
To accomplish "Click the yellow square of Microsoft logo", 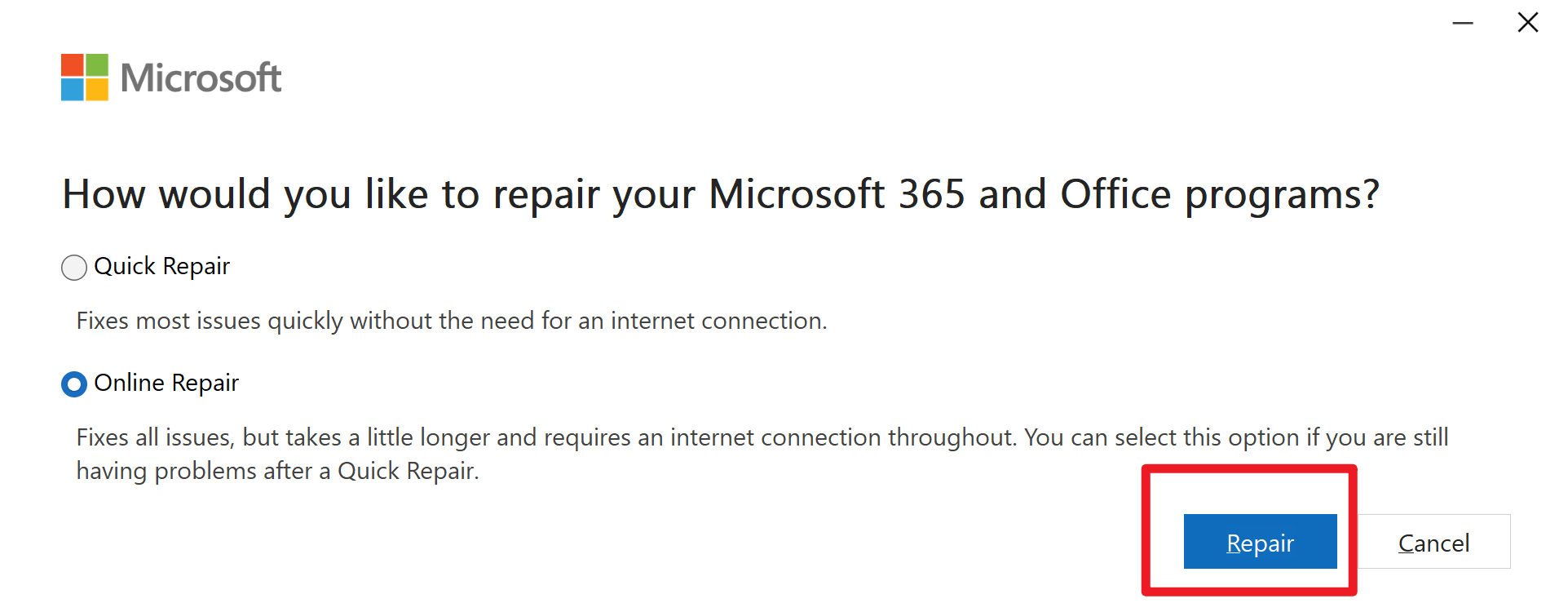I will (x=97, y=90).
